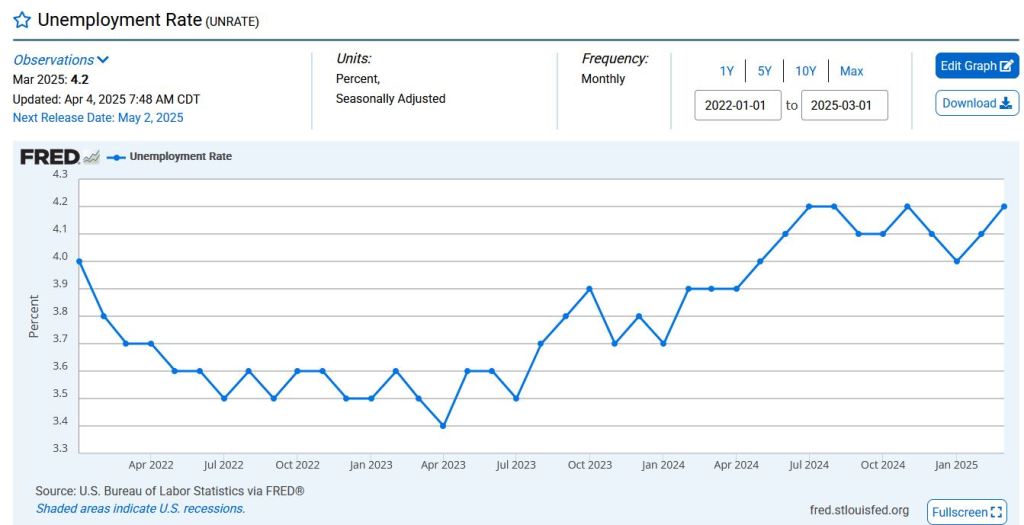
Task: Open the Next Release Date link
Action: click(98, 117)
